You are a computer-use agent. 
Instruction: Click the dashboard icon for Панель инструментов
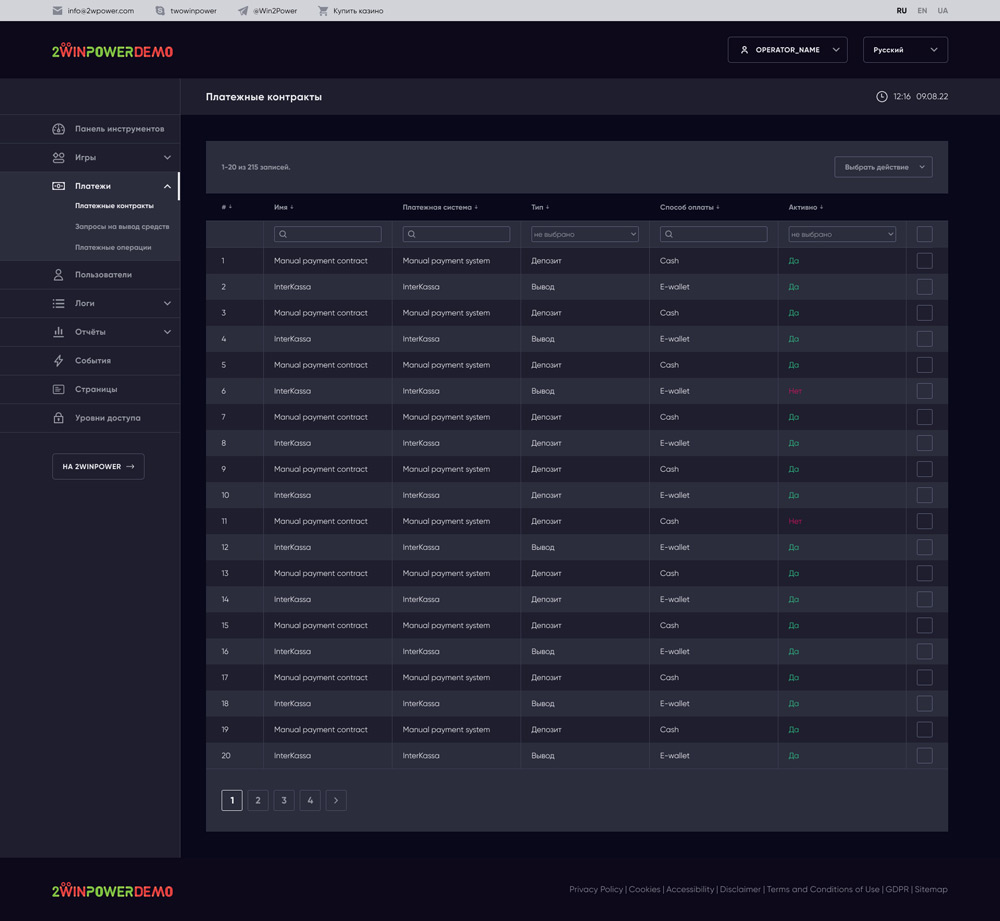(58, 129)
